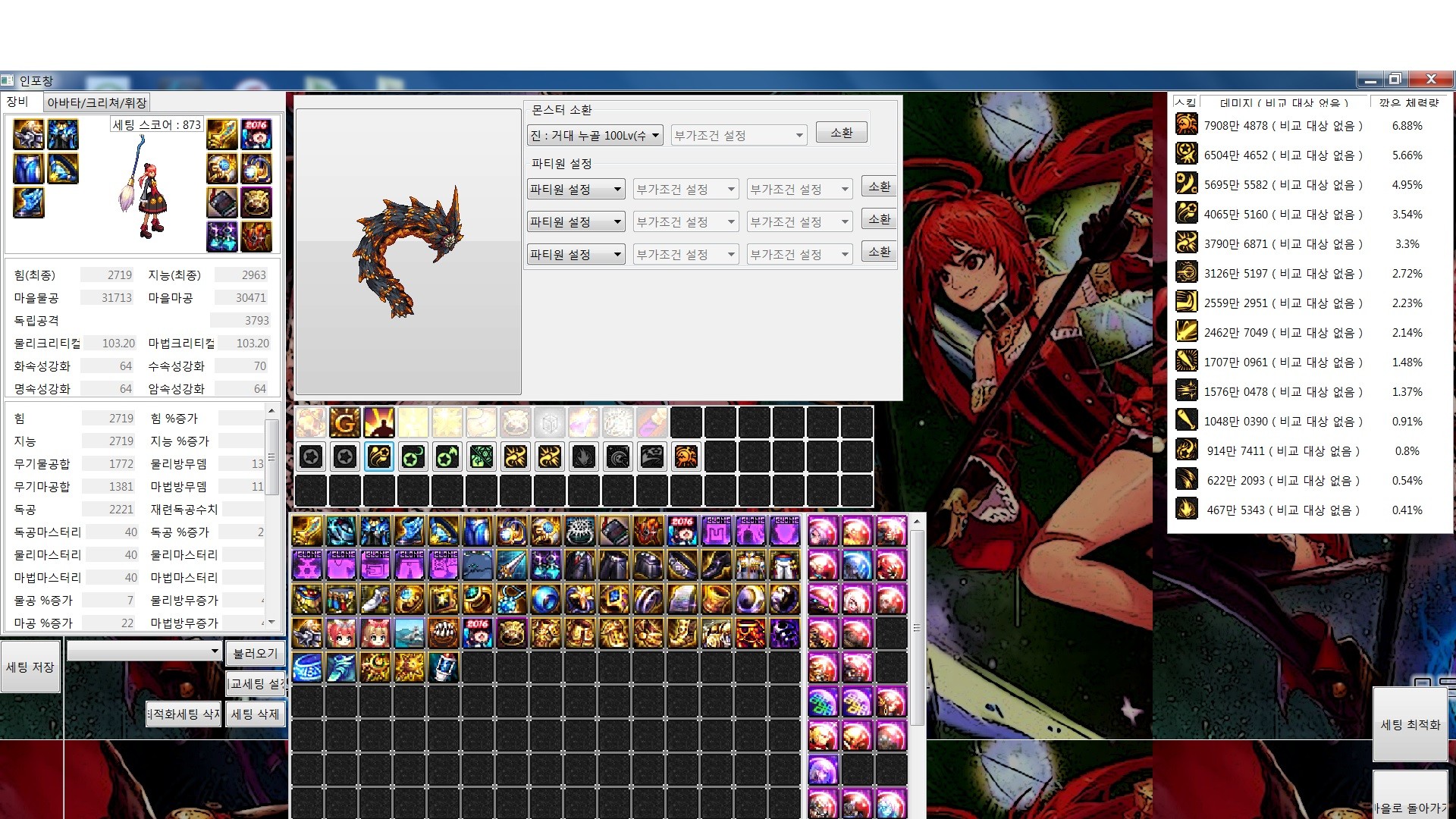1456x819 pixels.
Task: Toggle the blue-highlighted shooting star skill
Action: (x=379, y=457)
